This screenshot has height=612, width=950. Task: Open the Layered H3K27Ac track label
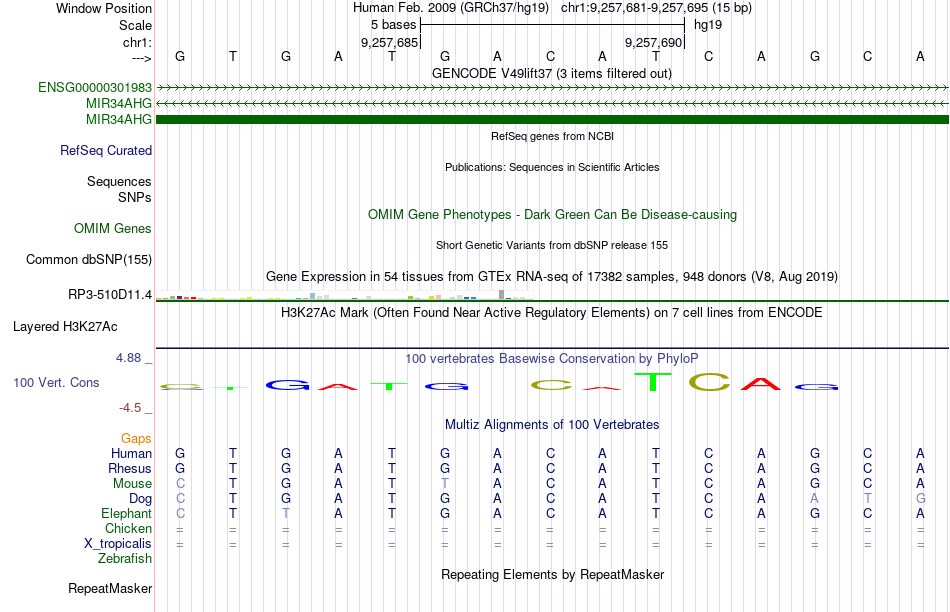65,327
